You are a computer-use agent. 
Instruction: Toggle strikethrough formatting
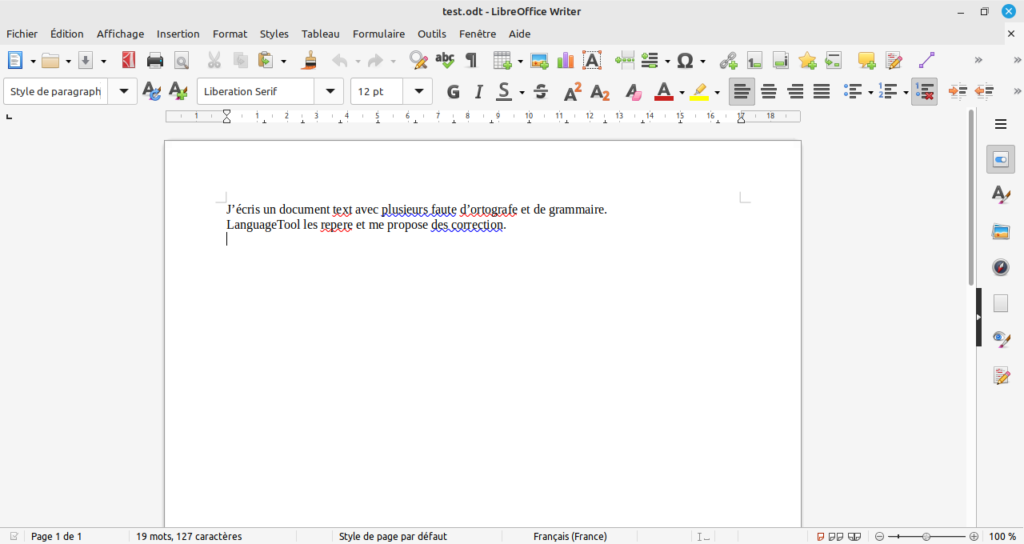point(540,91)
